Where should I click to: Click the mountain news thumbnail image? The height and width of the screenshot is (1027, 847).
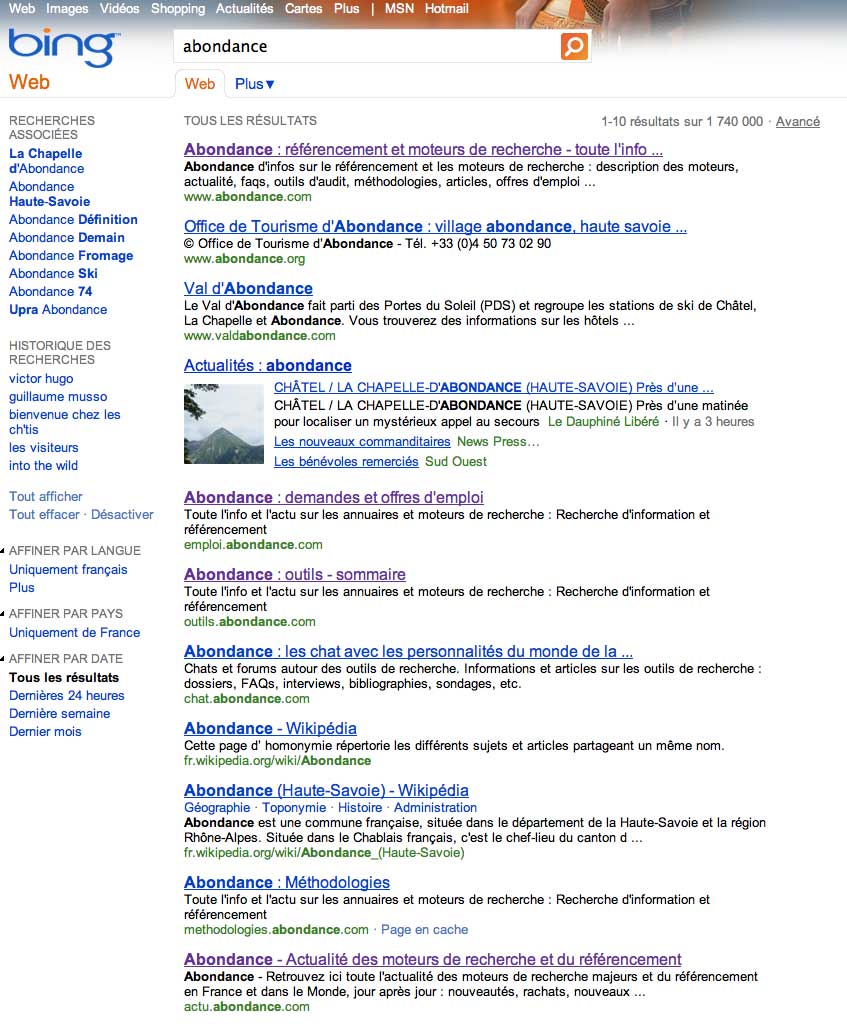tap(224, 424)
